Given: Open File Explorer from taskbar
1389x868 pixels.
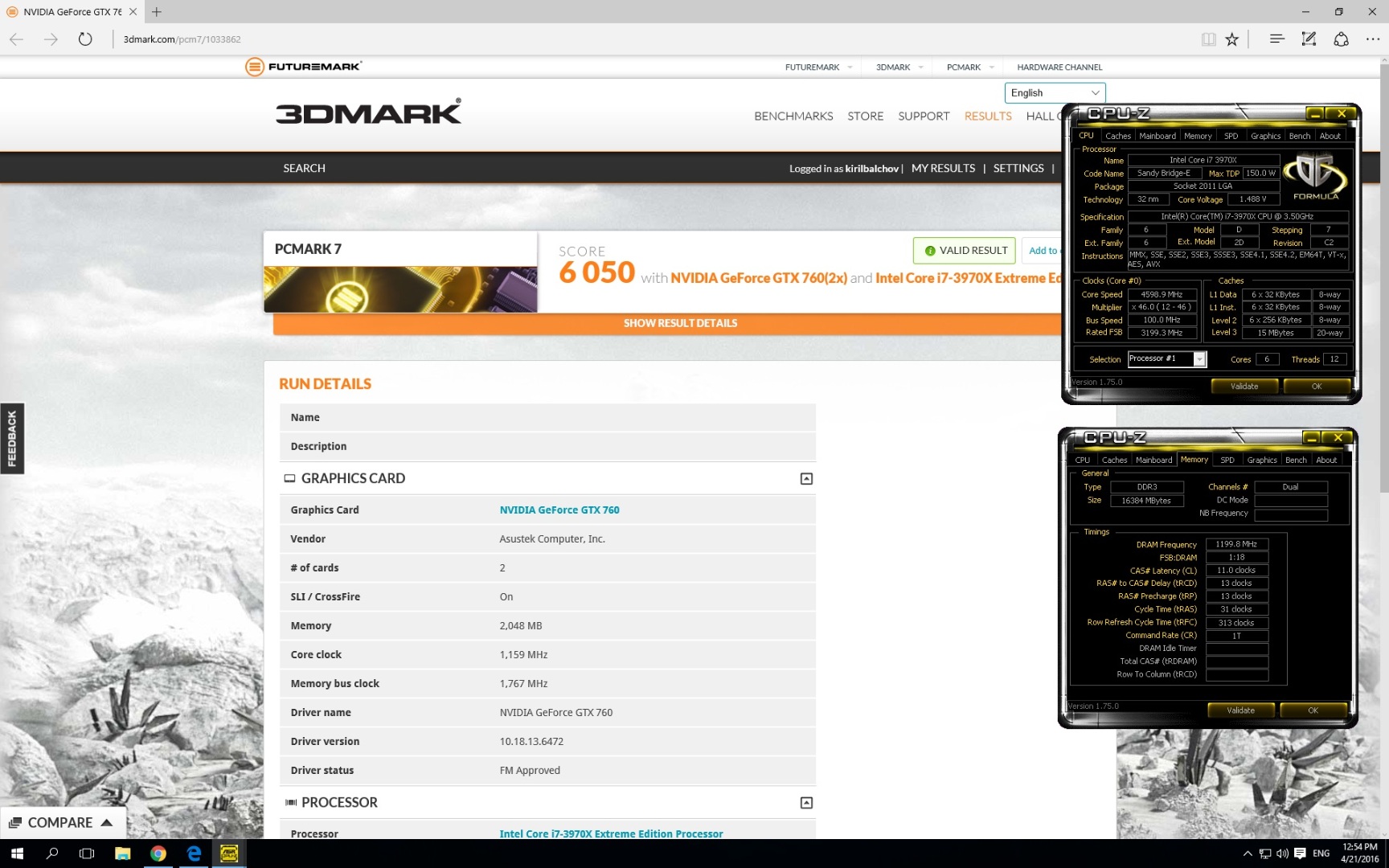Looking at the screenshot, I should coord(122,854).
